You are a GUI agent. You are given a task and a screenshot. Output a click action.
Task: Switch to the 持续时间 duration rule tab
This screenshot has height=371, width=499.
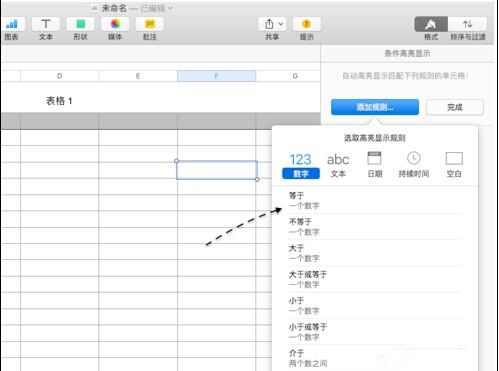click(x=414, y=165)
